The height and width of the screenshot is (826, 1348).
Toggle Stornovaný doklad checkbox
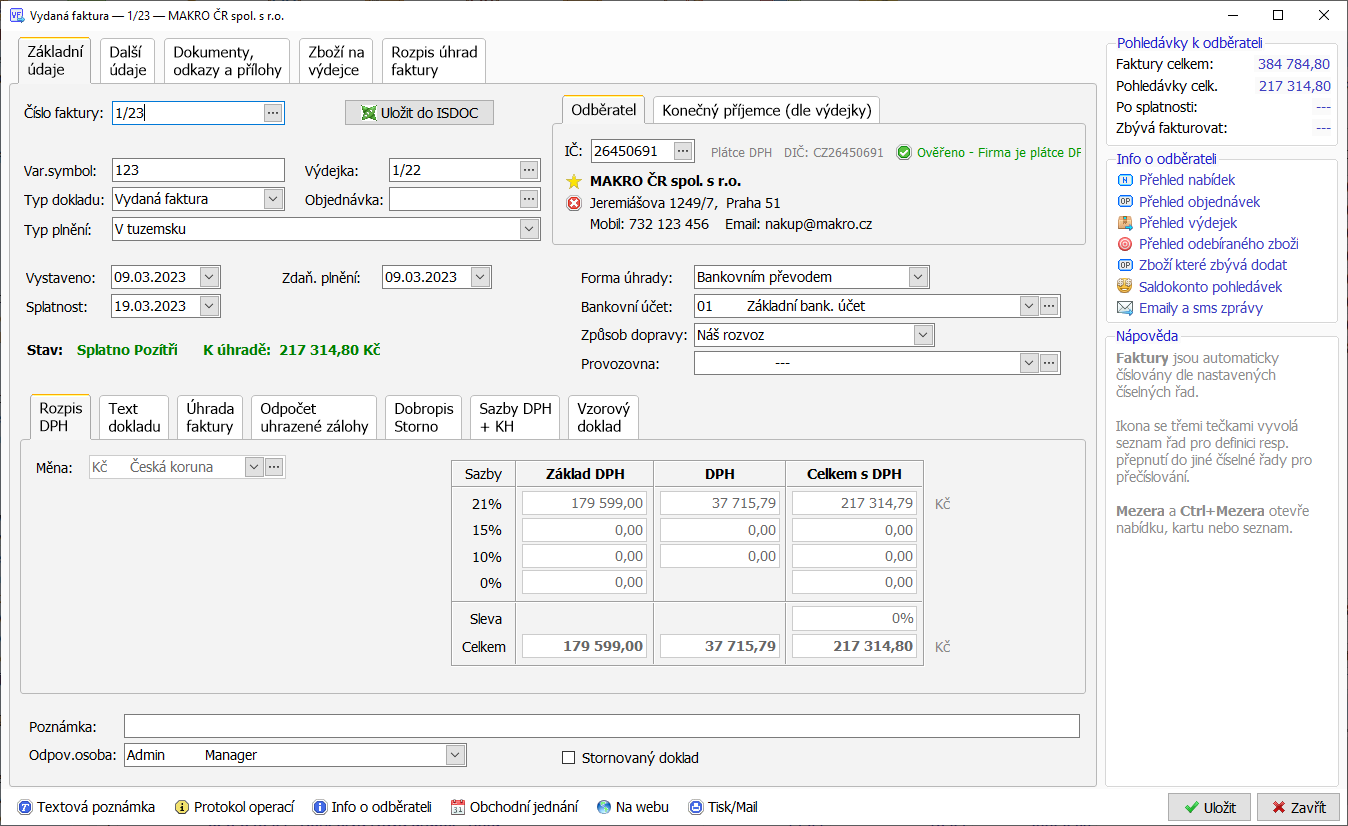(569, 758)
